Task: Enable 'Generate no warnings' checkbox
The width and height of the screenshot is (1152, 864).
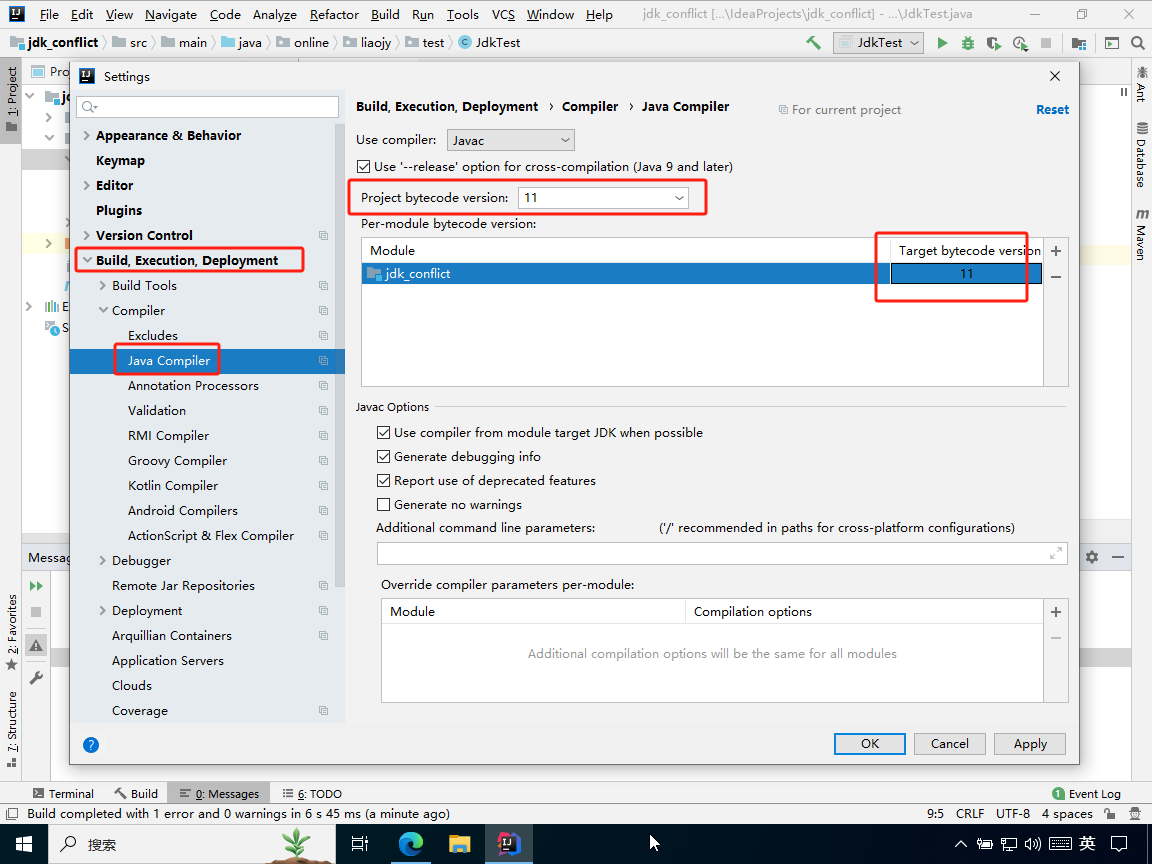Action: click(384, 505)
